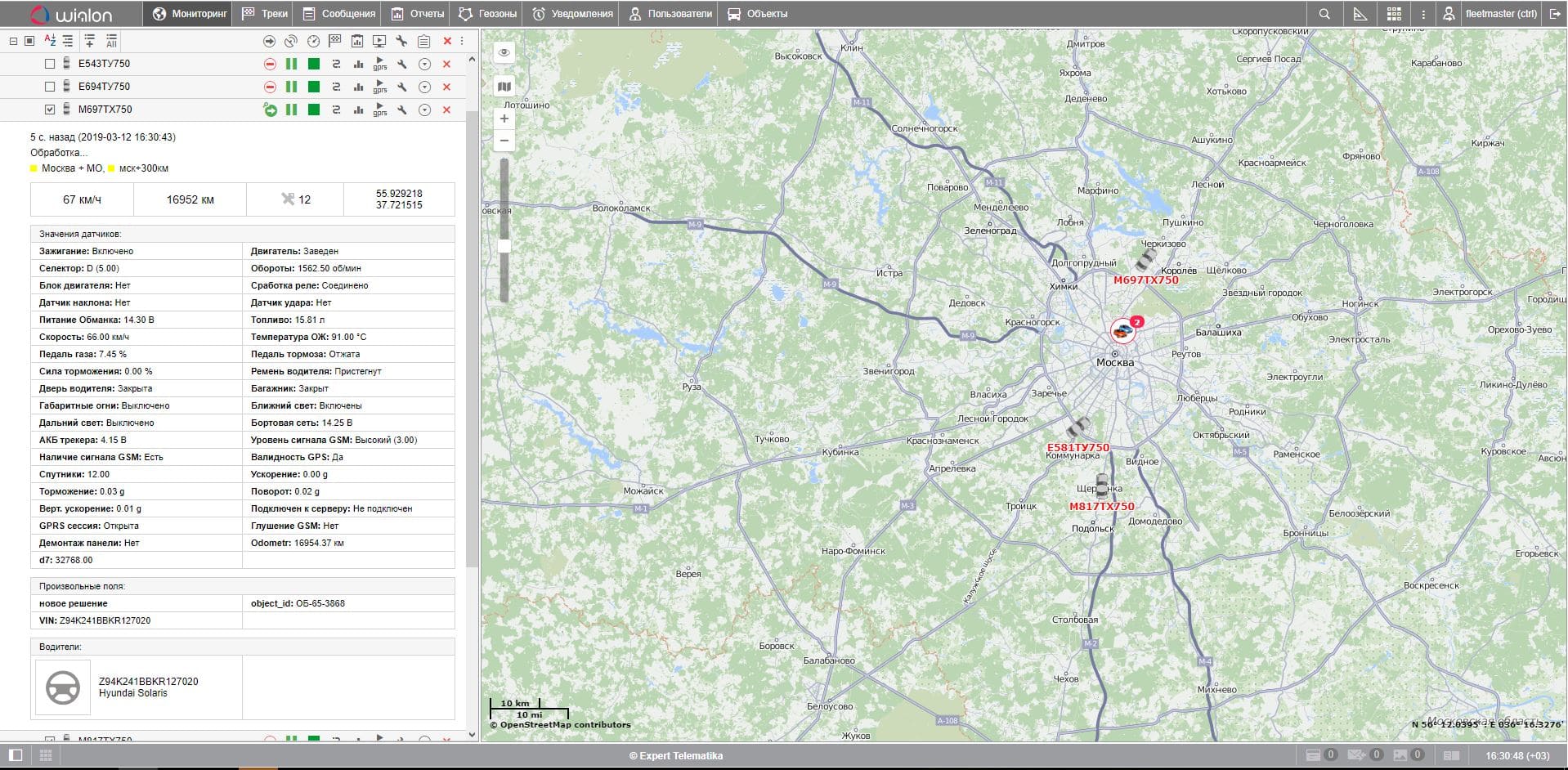Uncheck the M697TX750 unit checkbox

[50, 110]
